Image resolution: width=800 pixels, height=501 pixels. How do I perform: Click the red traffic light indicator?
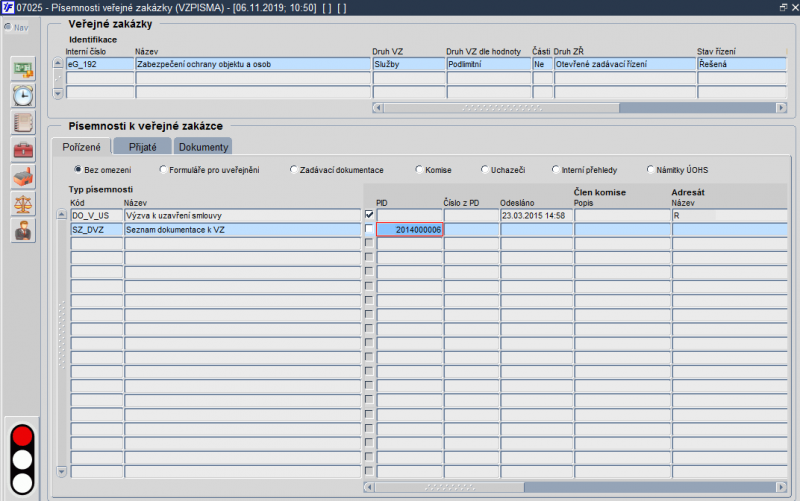pos(22,437)
